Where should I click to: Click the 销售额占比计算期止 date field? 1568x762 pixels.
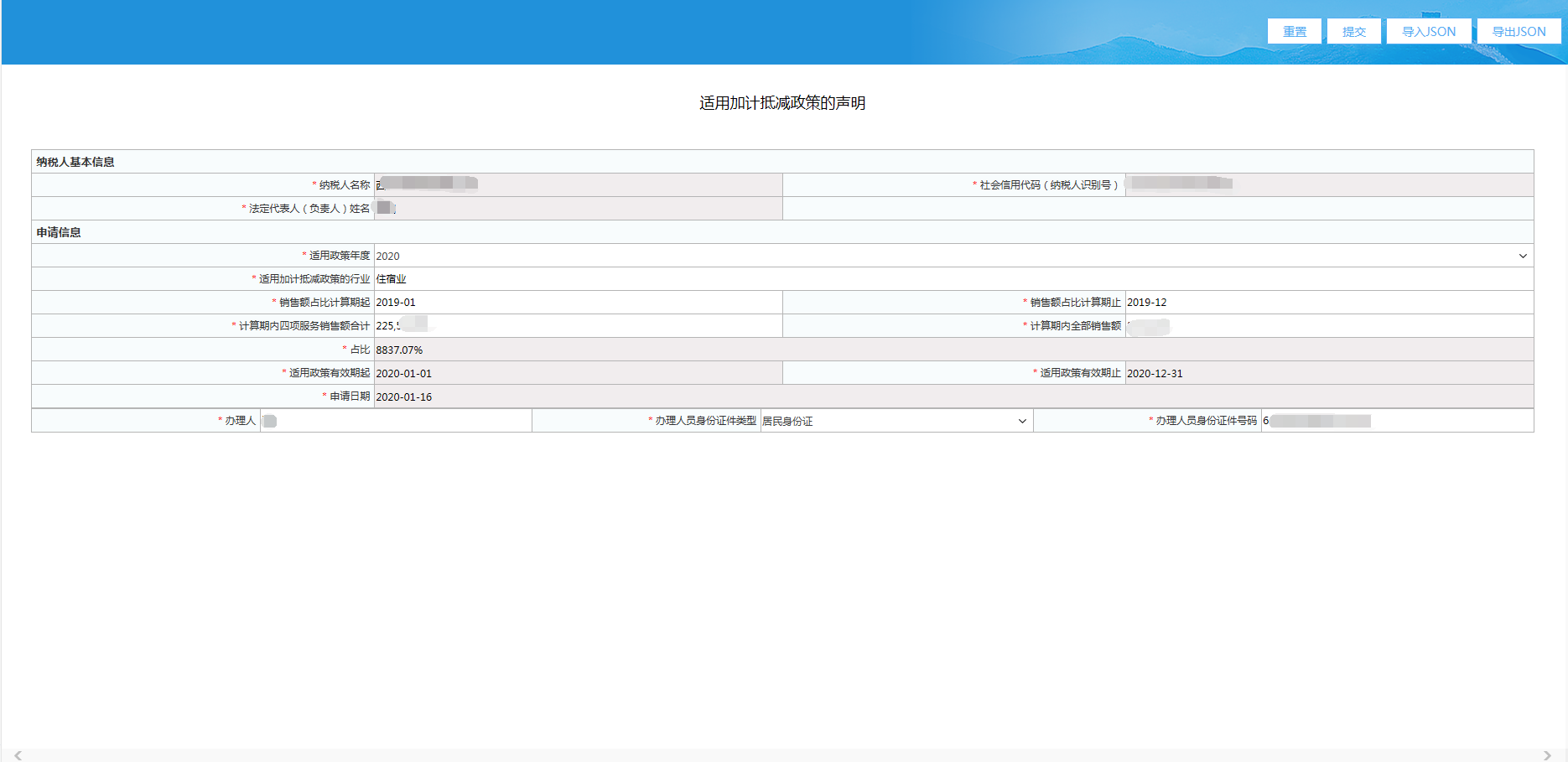point(1328,303)
